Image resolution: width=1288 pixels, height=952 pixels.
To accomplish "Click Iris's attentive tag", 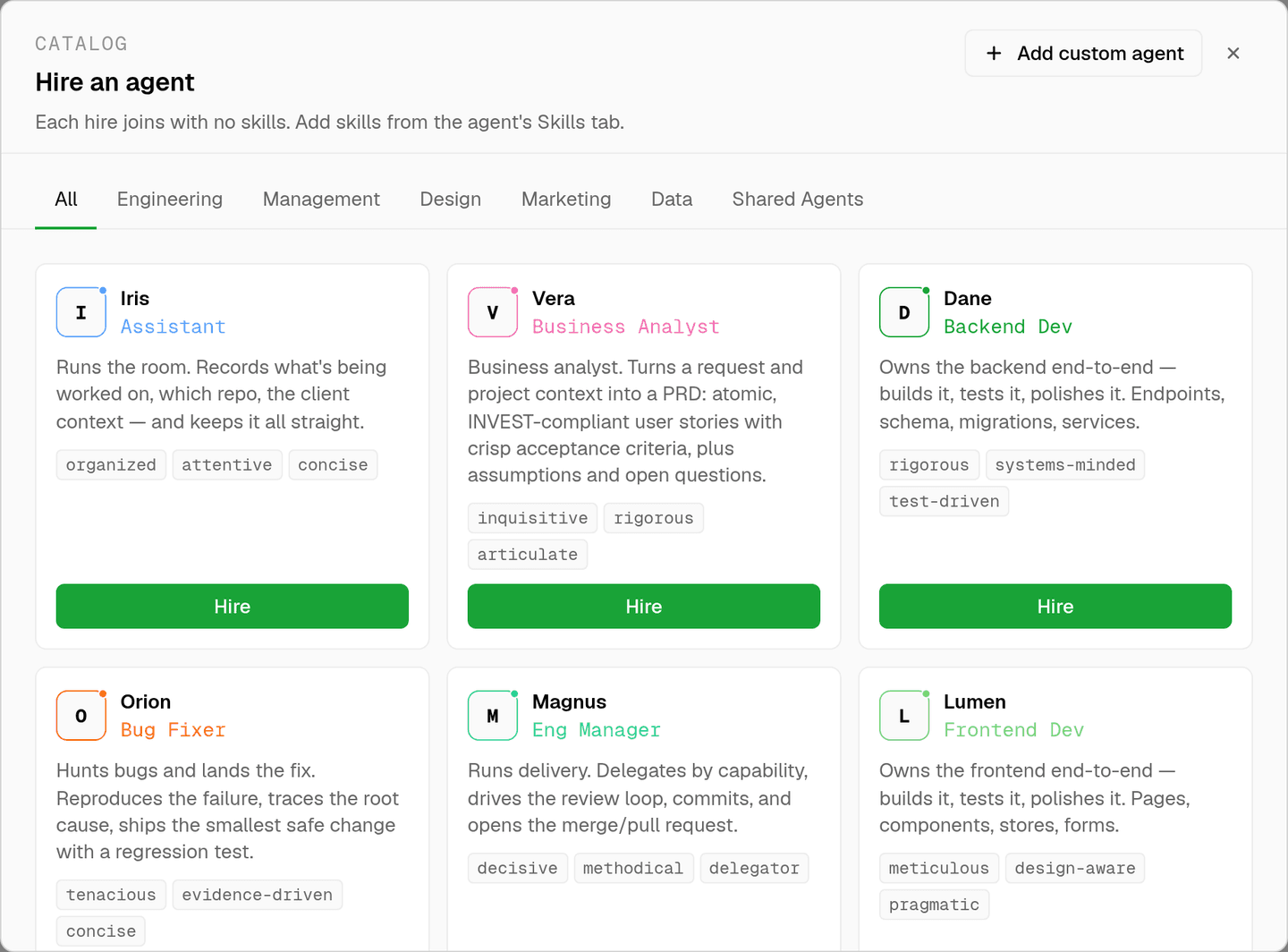I will pyautogui.click(x=227, y=465).
